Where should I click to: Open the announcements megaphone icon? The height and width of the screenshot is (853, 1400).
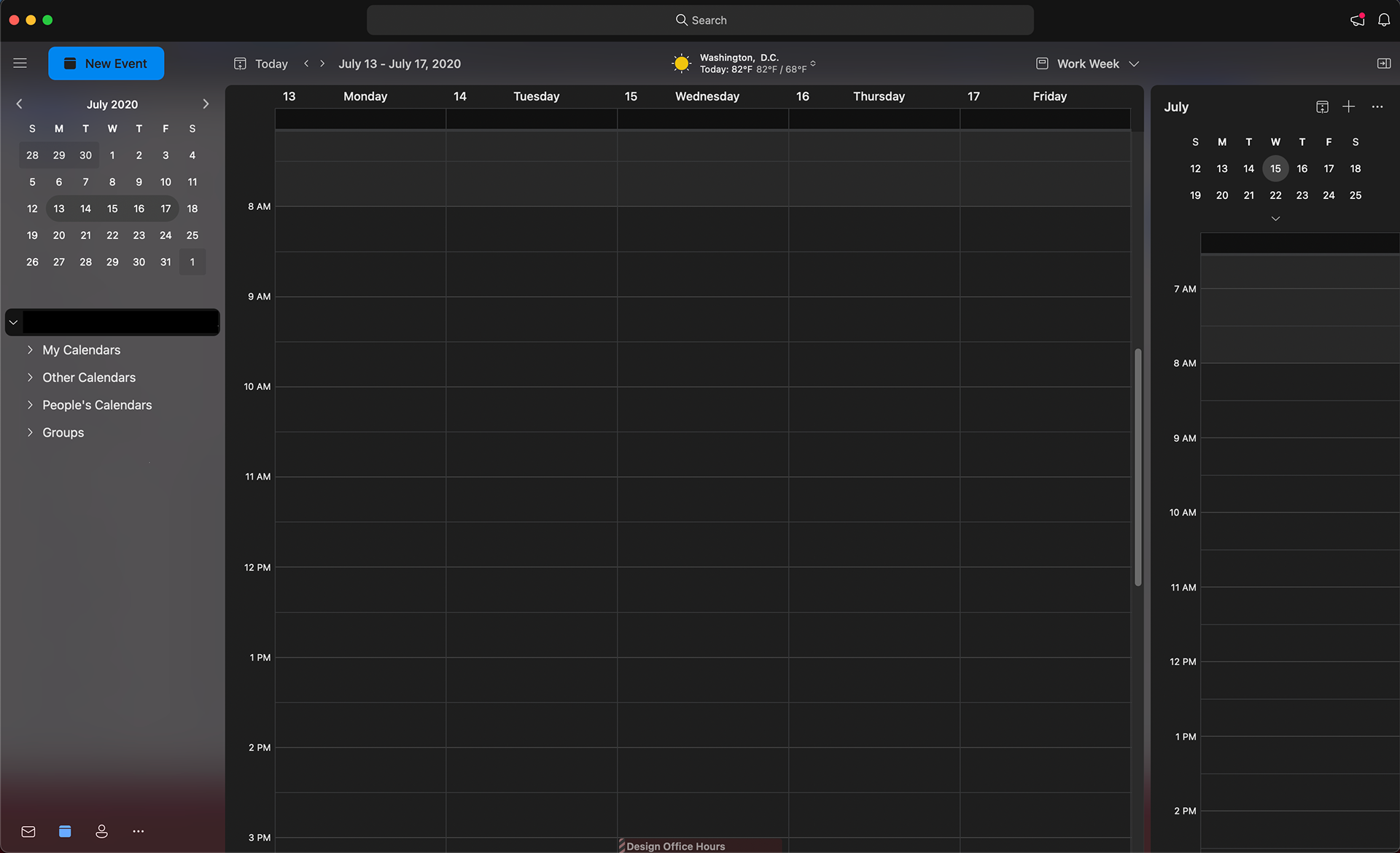coord(1357,20)
